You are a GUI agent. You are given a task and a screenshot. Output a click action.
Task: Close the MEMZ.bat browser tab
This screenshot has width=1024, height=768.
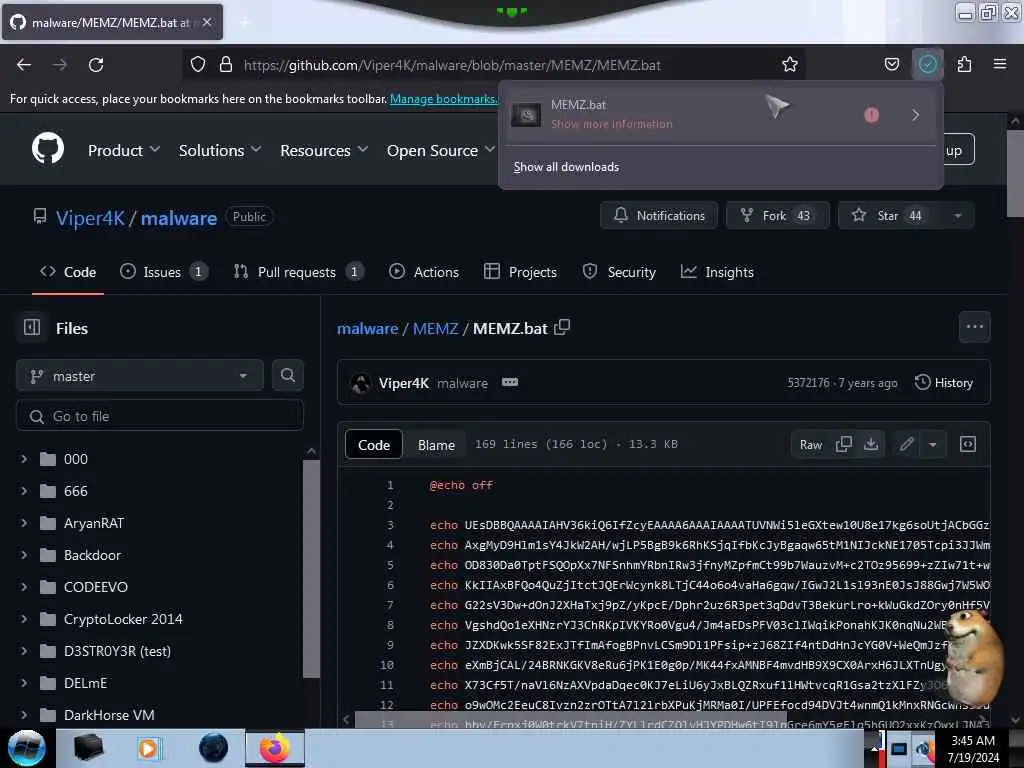(207, 22)
